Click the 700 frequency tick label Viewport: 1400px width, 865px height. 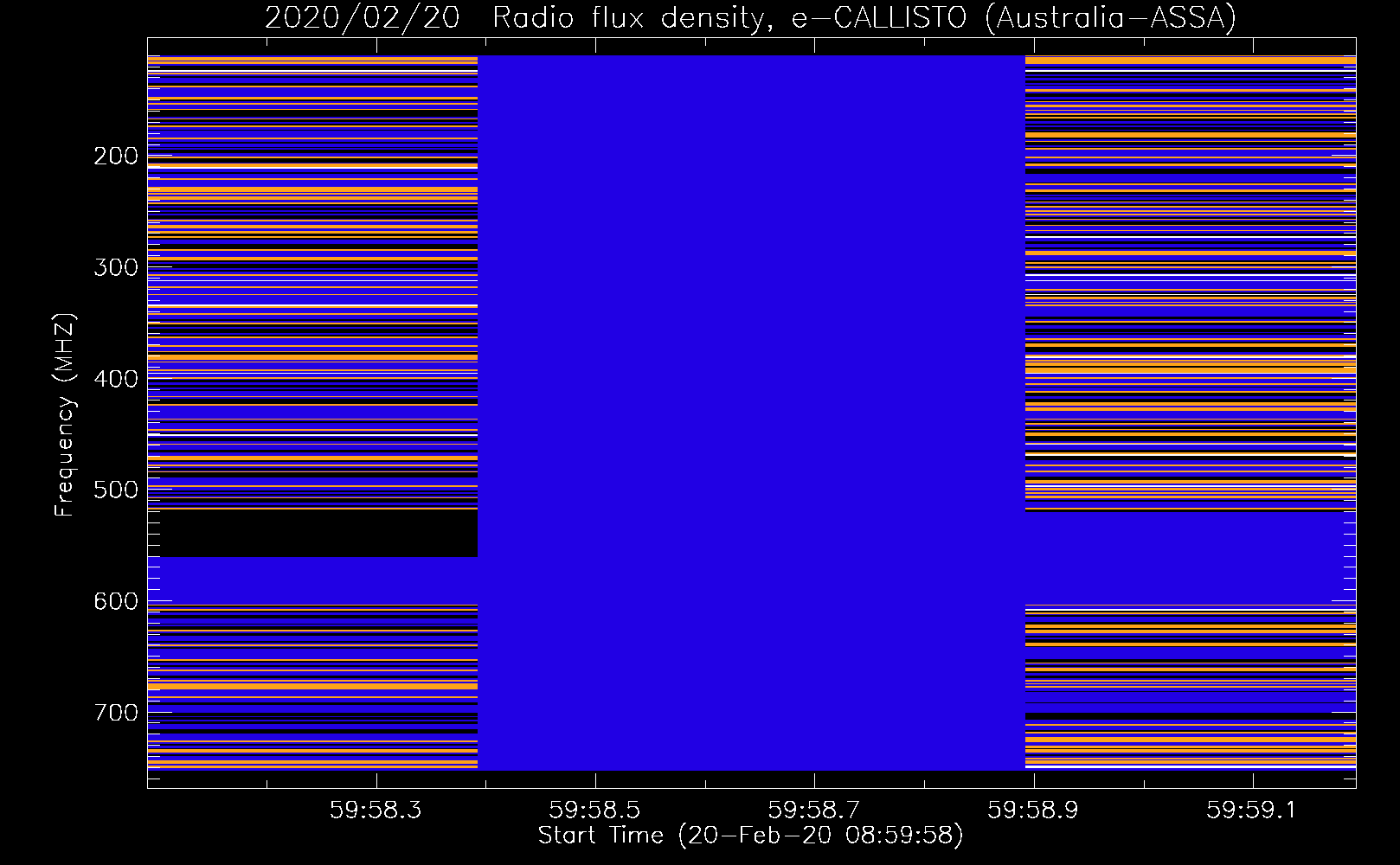tap(116, 714)
